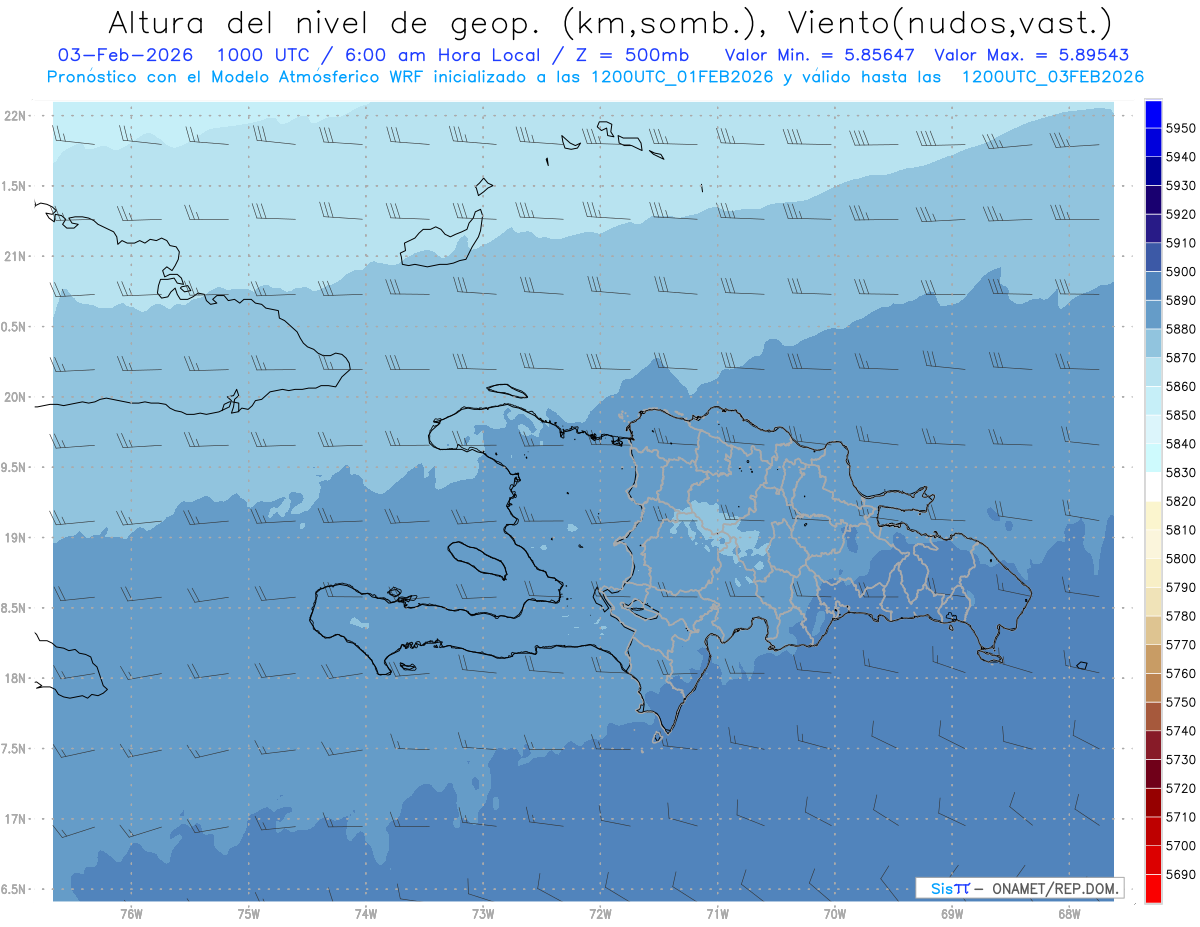Pick the color bar band between 5860 and 5870
This screenshot has width=1200, height=927.
[x=1152, y=371]
